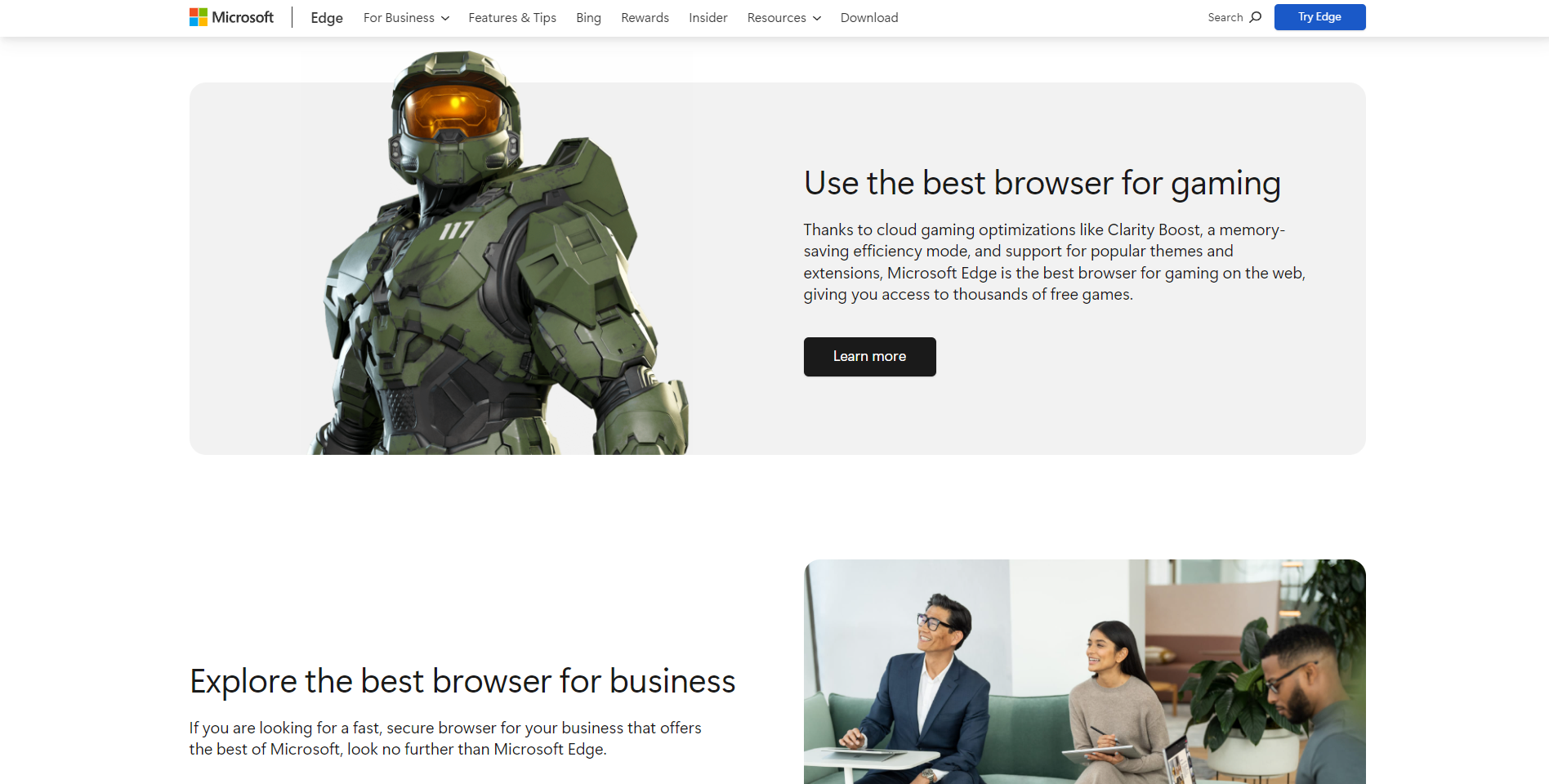Open the Rewards menu item
Image resolution: width=1549 pixels, height=784 pixels.
pyautogui.click(x=645, y=18)
